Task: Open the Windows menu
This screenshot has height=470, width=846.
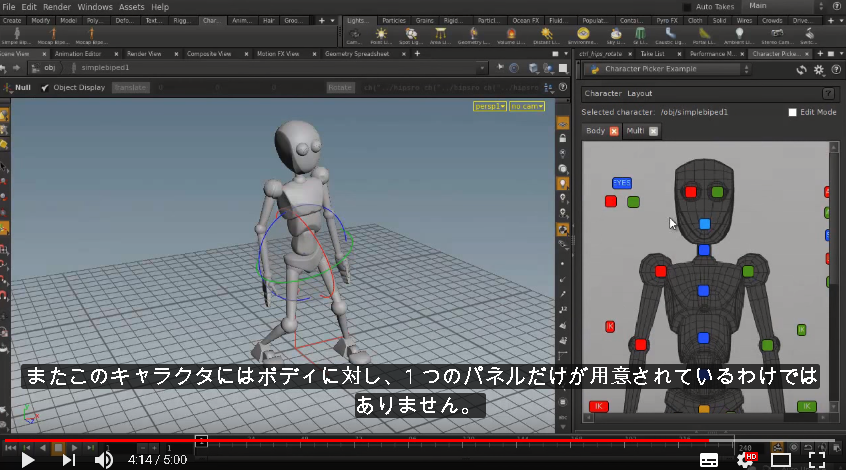Action: (95, 7)
